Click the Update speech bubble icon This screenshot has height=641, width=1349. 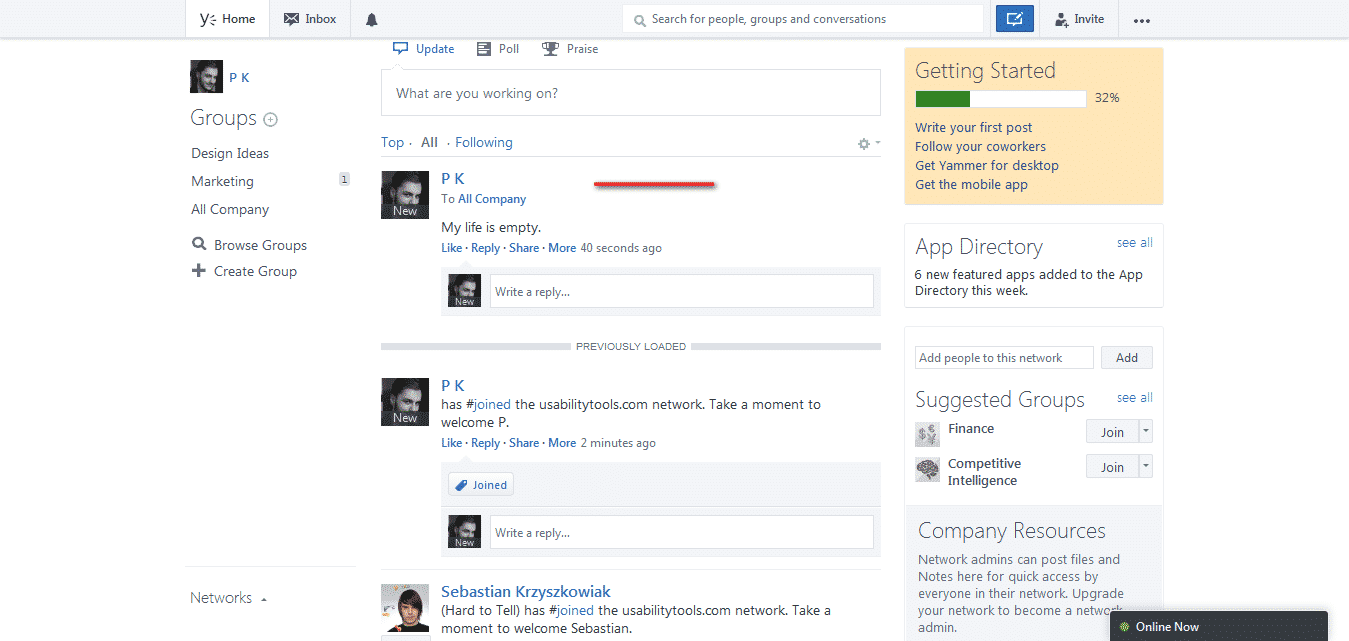tap(400, 48)
